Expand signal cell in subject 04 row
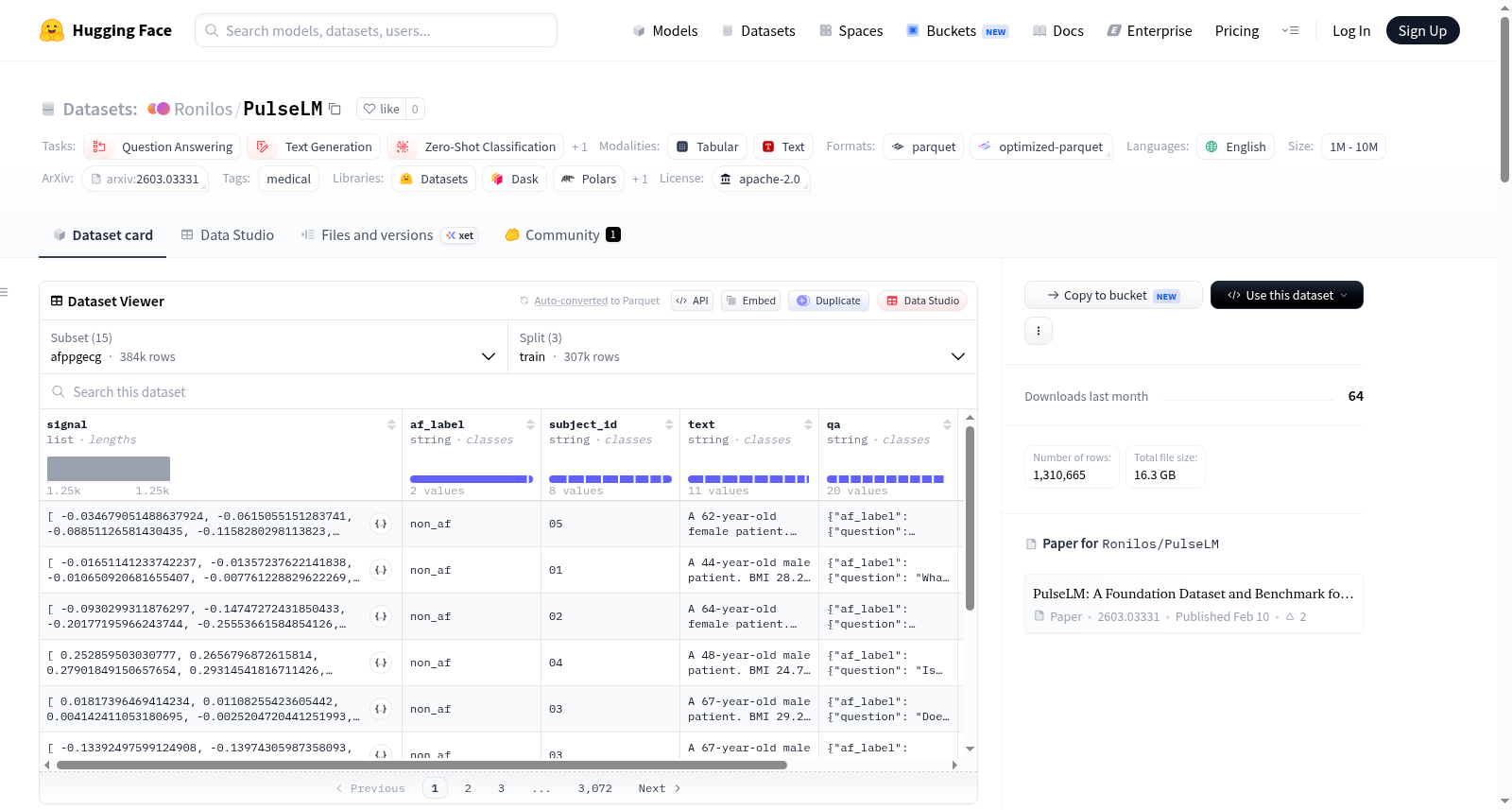1512x810 pixels. [381, 663]
